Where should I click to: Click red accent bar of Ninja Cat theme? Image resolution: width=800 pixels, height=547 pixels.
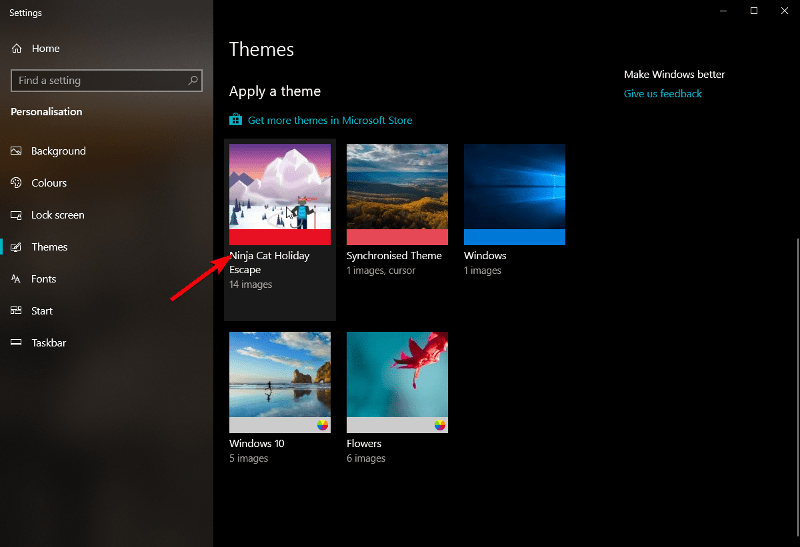coord(280,237)
